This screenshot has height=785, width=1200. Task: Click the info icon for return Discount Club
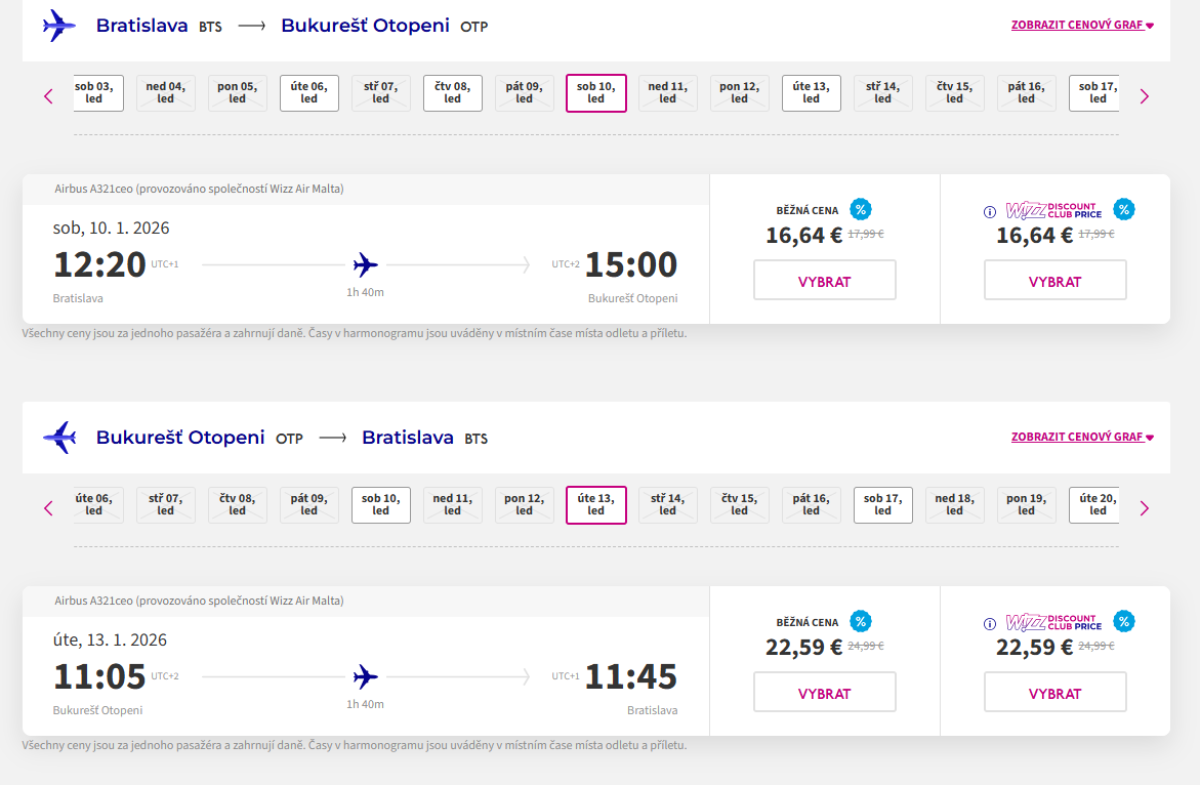pos(990,624)
